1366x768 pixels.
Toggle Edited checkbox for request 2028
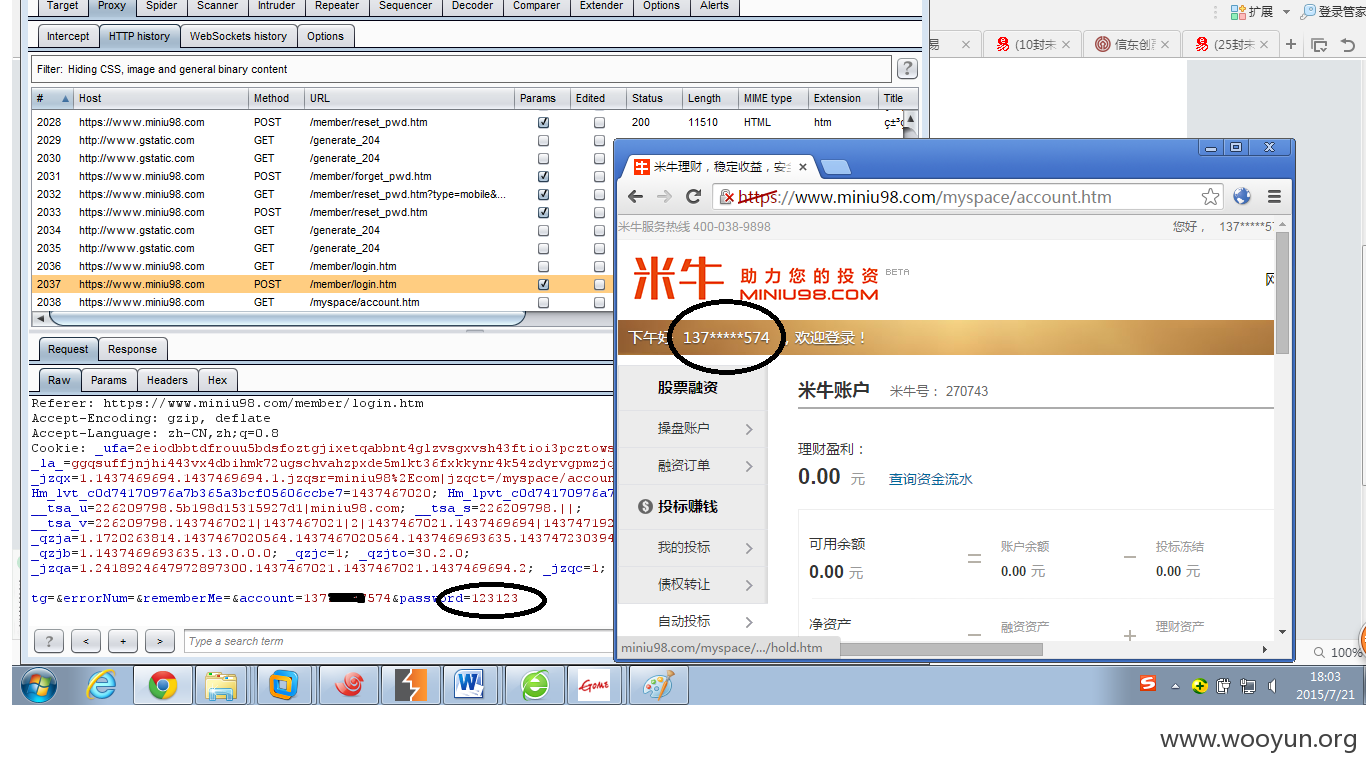pyautogui.click(x=599, y=122)
